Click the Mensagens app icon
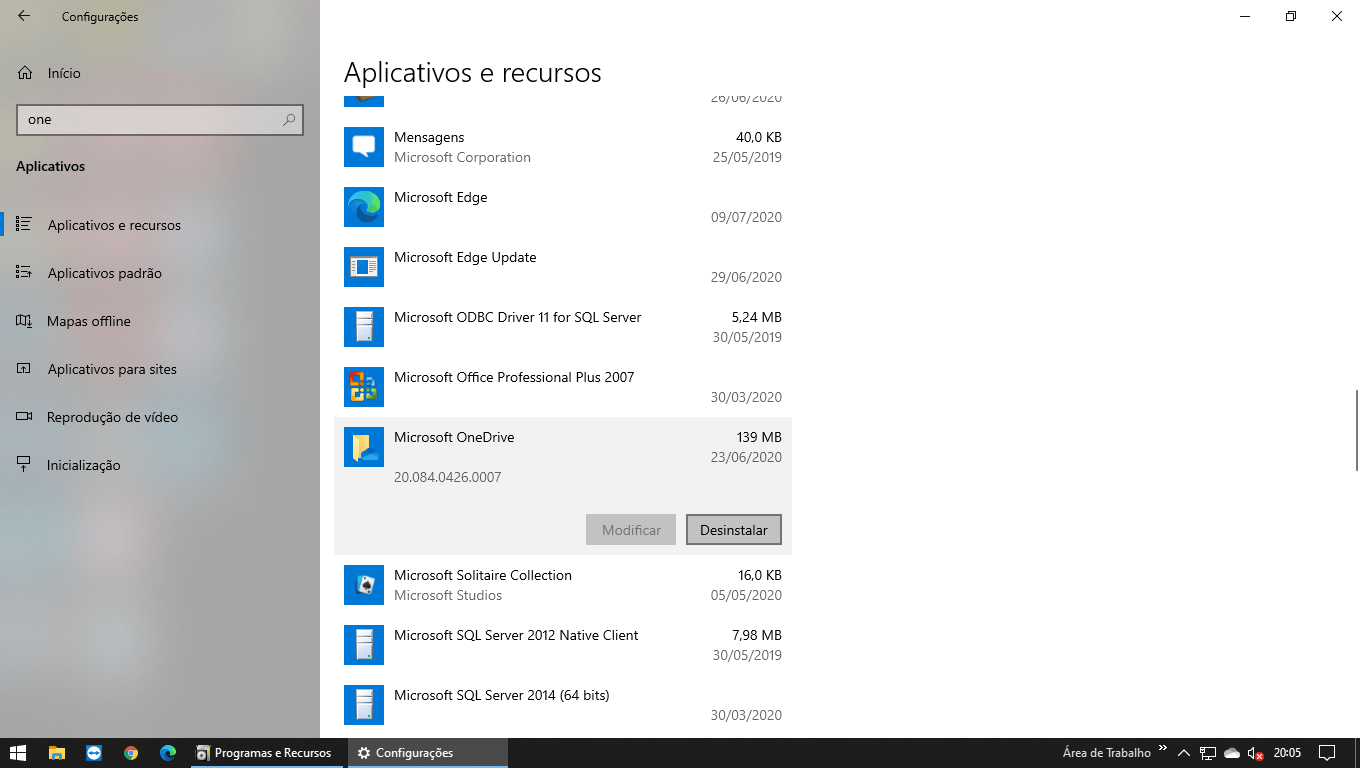Image resolution: width=1360 pixels, height=768 pixels. (364, 147)
